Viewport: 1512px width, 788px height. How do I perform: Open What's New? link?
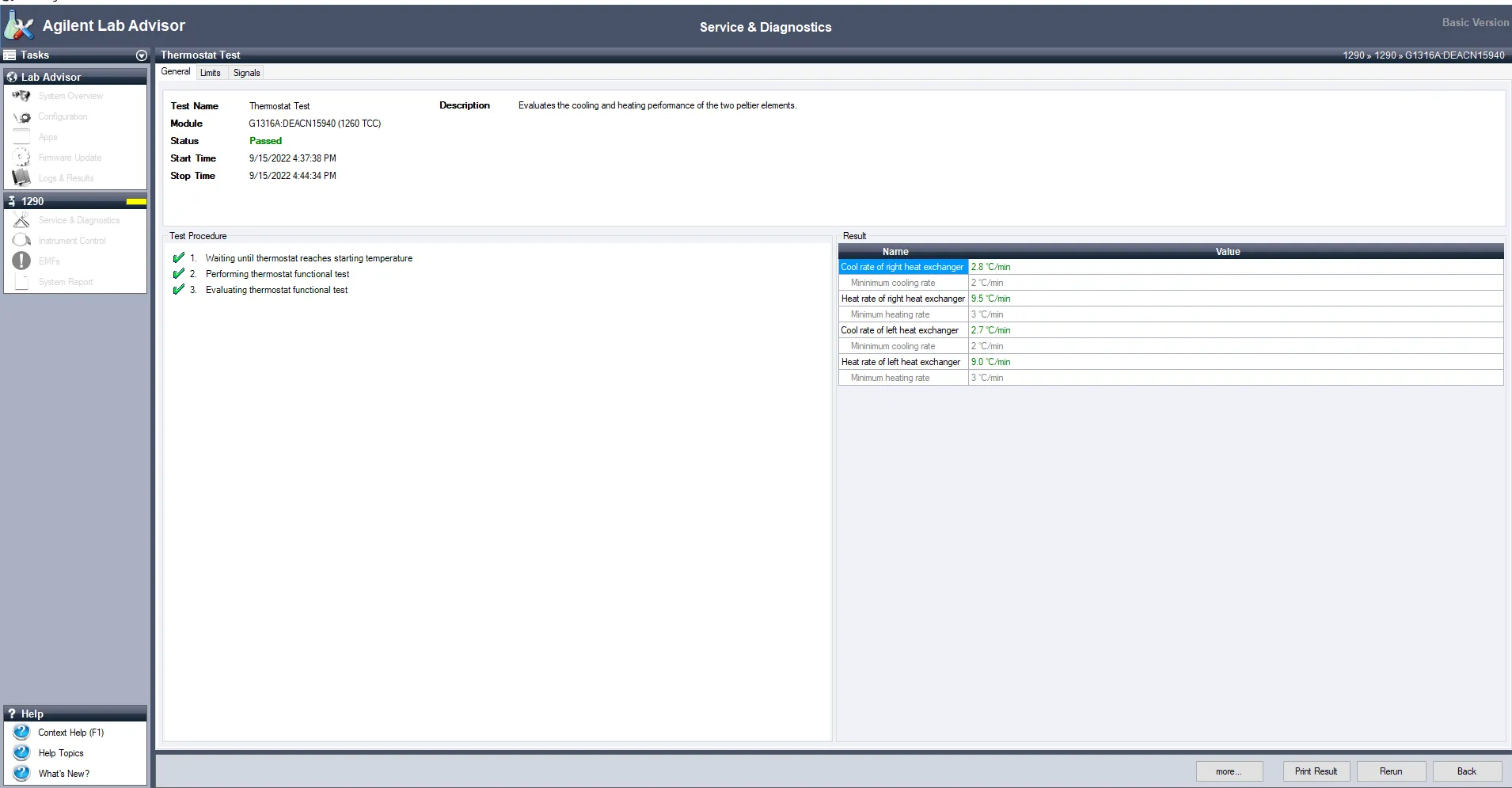point(64,774)
